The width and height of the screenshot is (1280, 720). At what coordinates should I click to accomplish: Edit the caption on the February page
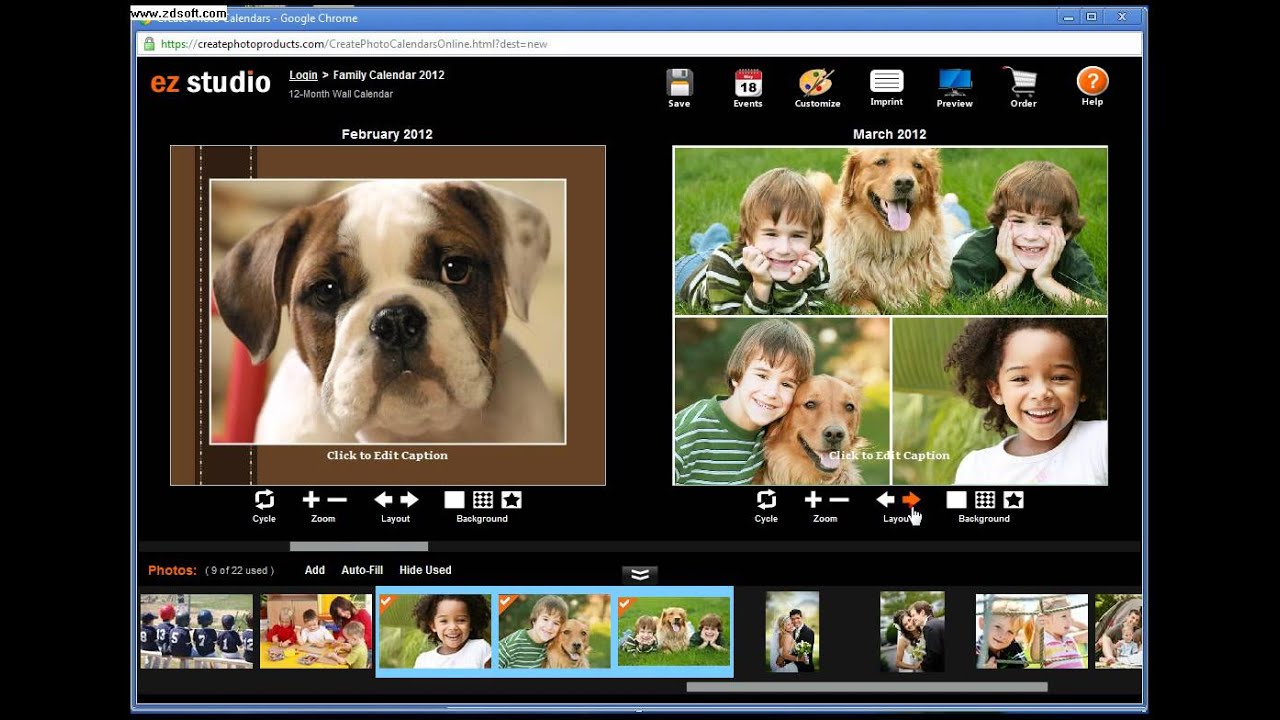click(x=387, y=455)
